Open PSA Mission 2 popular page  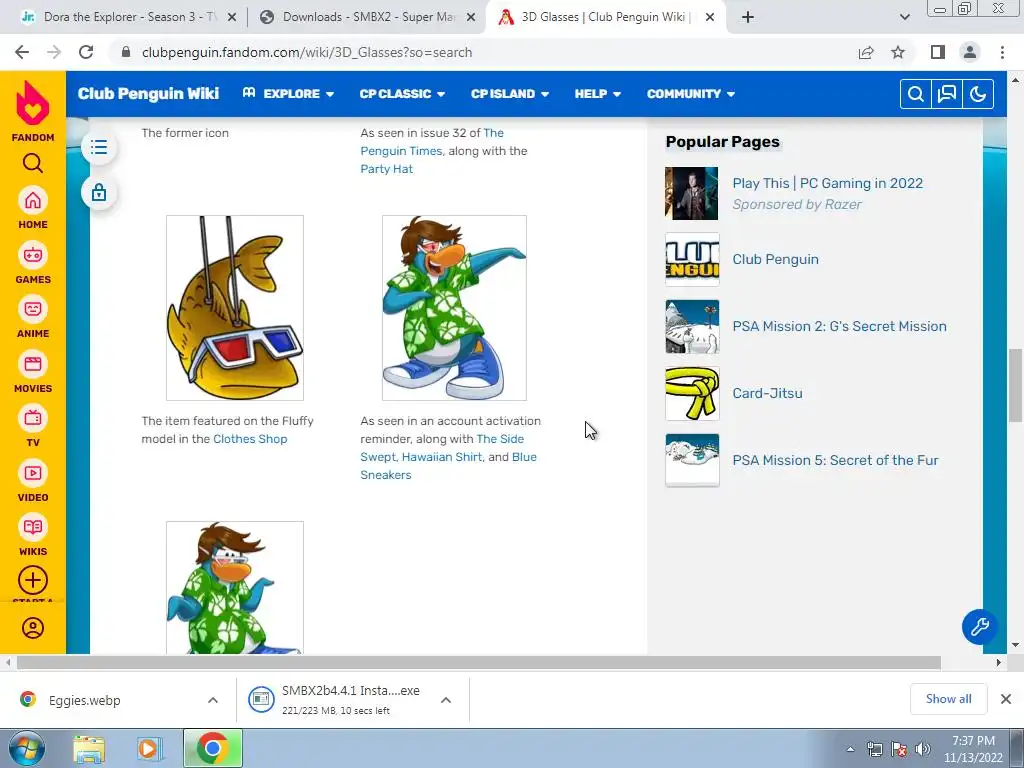(x=839, y=327)
